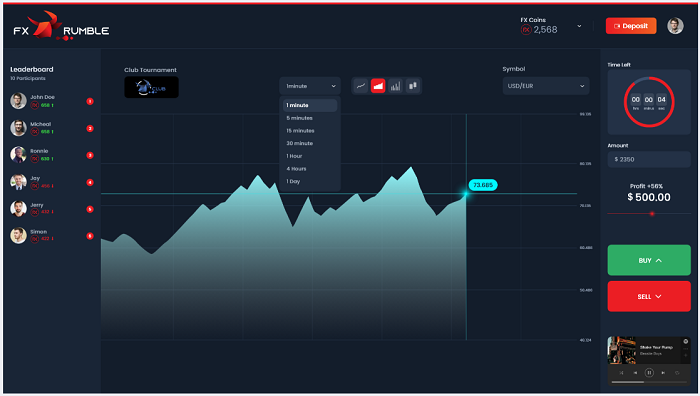Click rank badge 6 next to Simon
Image resolution: width=700 pixels, height=396 pixels.
(x=90, y=236)
